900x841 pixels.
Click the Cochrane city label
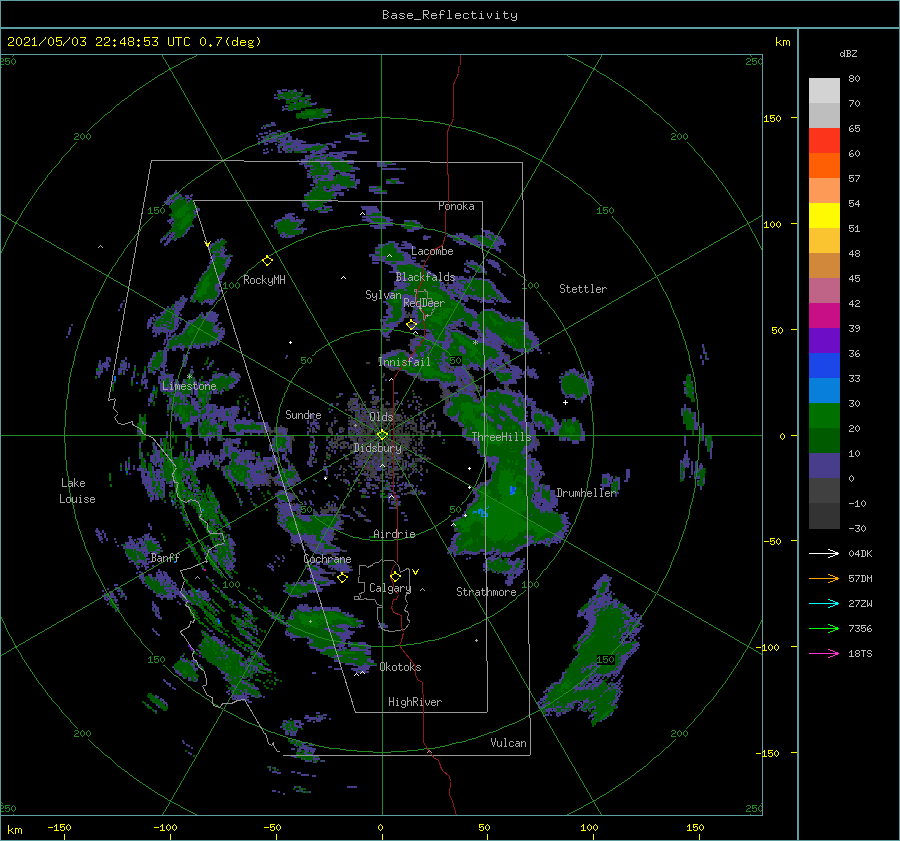coord(327,559)
